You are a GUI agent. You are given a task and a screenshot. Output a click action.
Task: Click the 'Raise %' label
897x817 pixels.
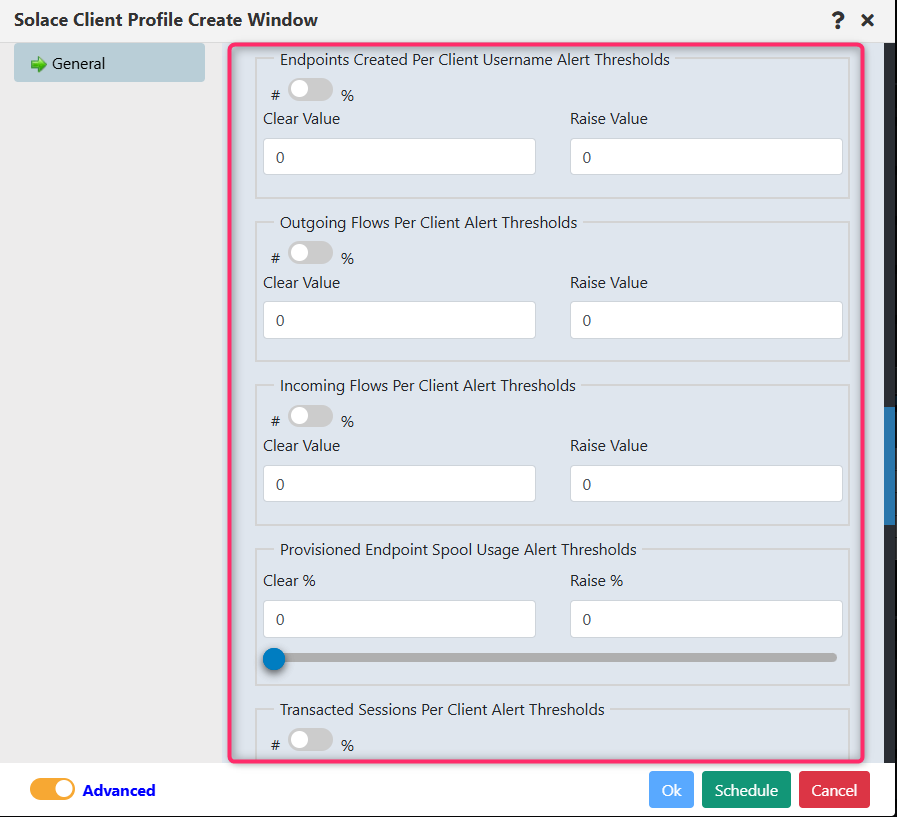coord(596,581)
